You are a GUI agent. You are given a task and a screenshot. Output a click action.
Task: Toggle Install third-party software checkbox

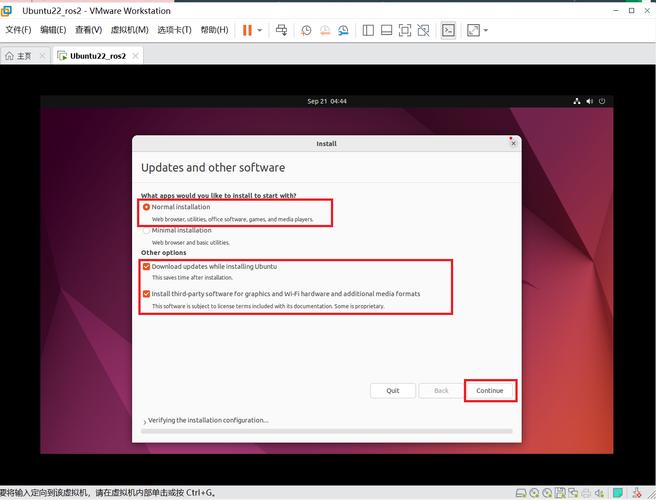146,294
